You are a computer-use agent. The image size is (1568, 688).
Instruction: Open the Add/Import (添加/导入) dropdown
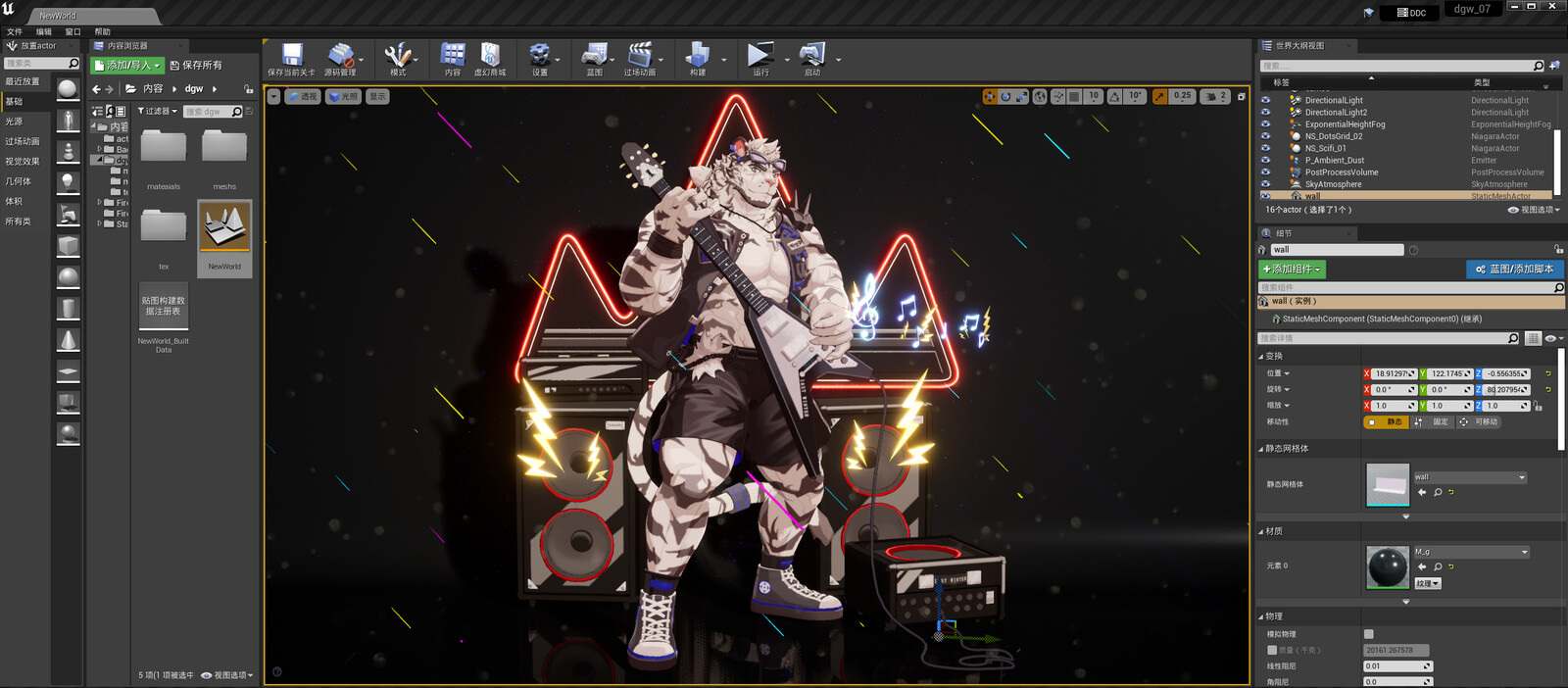(126, 65)
